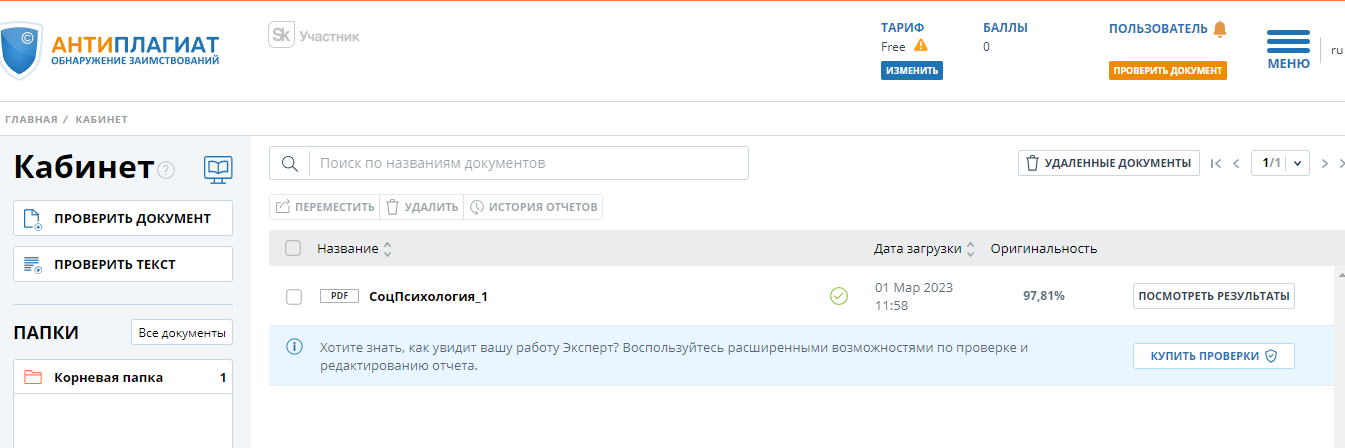The width and height of the screenshot is (1345, 448).
Task: Go to ГЛАВНАЯ breadcrumb
Action: (x=31, y=120)
